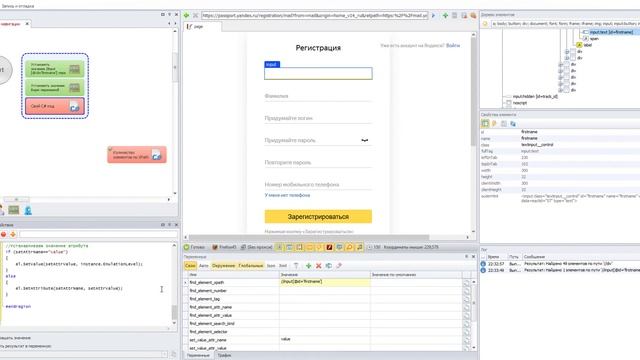Click the green plus add variable icon
Image resolution: width=640 pixels, height=360 pixels.
[309, 266]
